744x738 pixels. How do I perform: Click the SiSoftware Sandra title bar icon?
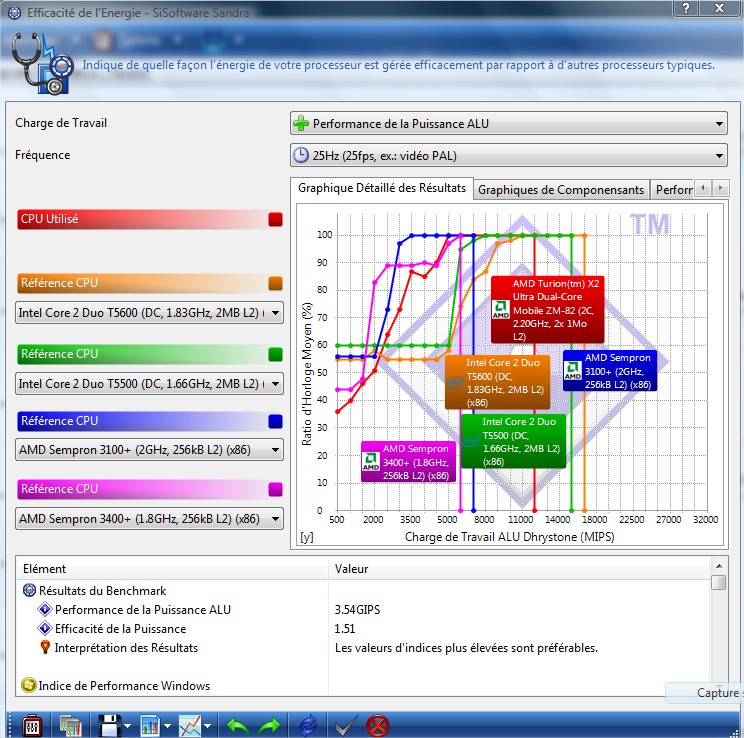click(x=15, y=12)
